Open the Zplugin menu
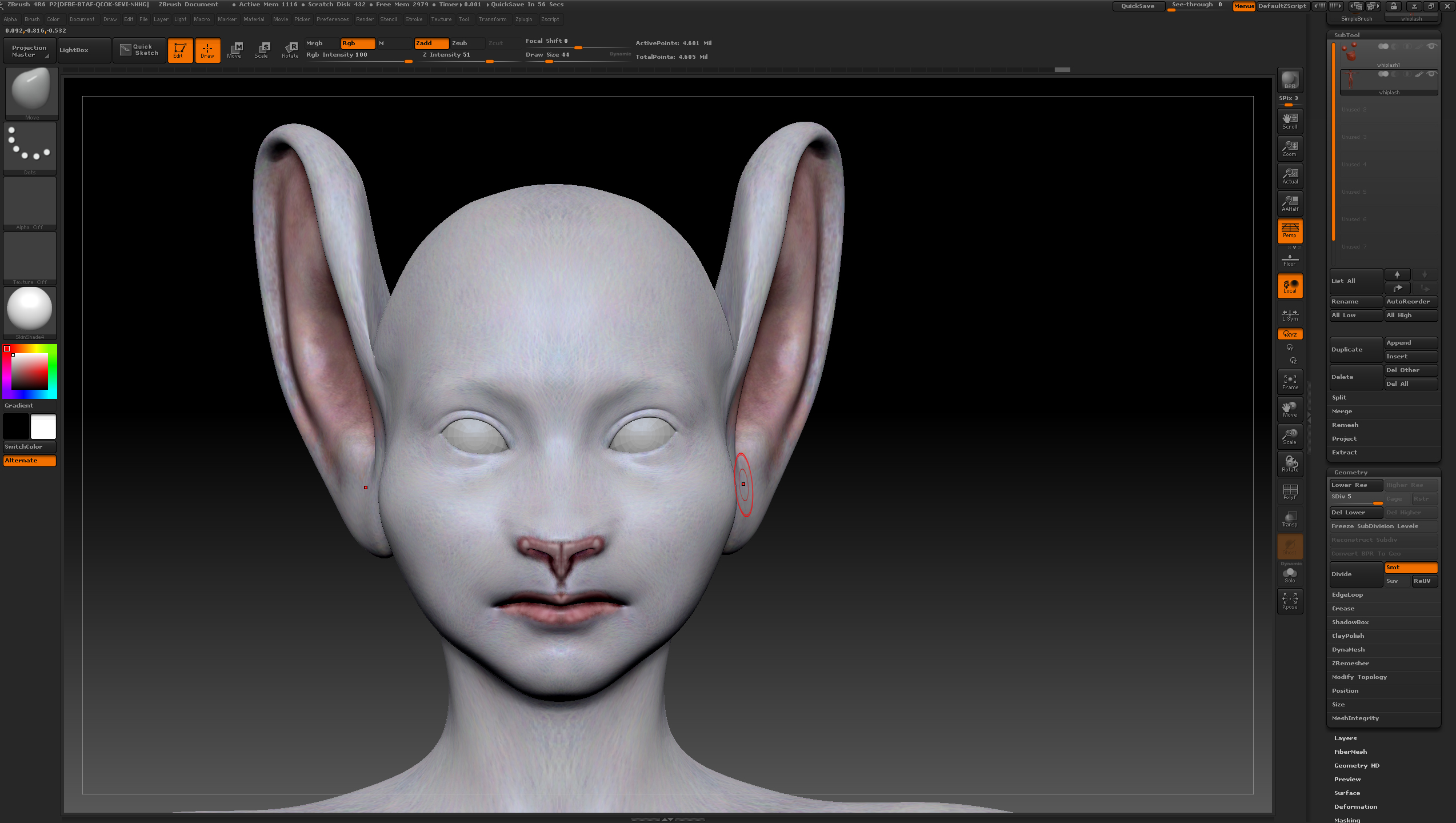The image size is (1456, 823). 523,19
